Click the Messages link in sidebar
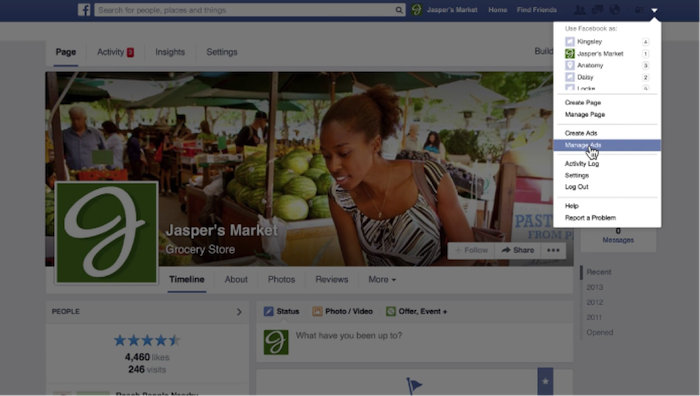The width and height of the screenshot is (700, 396). pos(618,240)
